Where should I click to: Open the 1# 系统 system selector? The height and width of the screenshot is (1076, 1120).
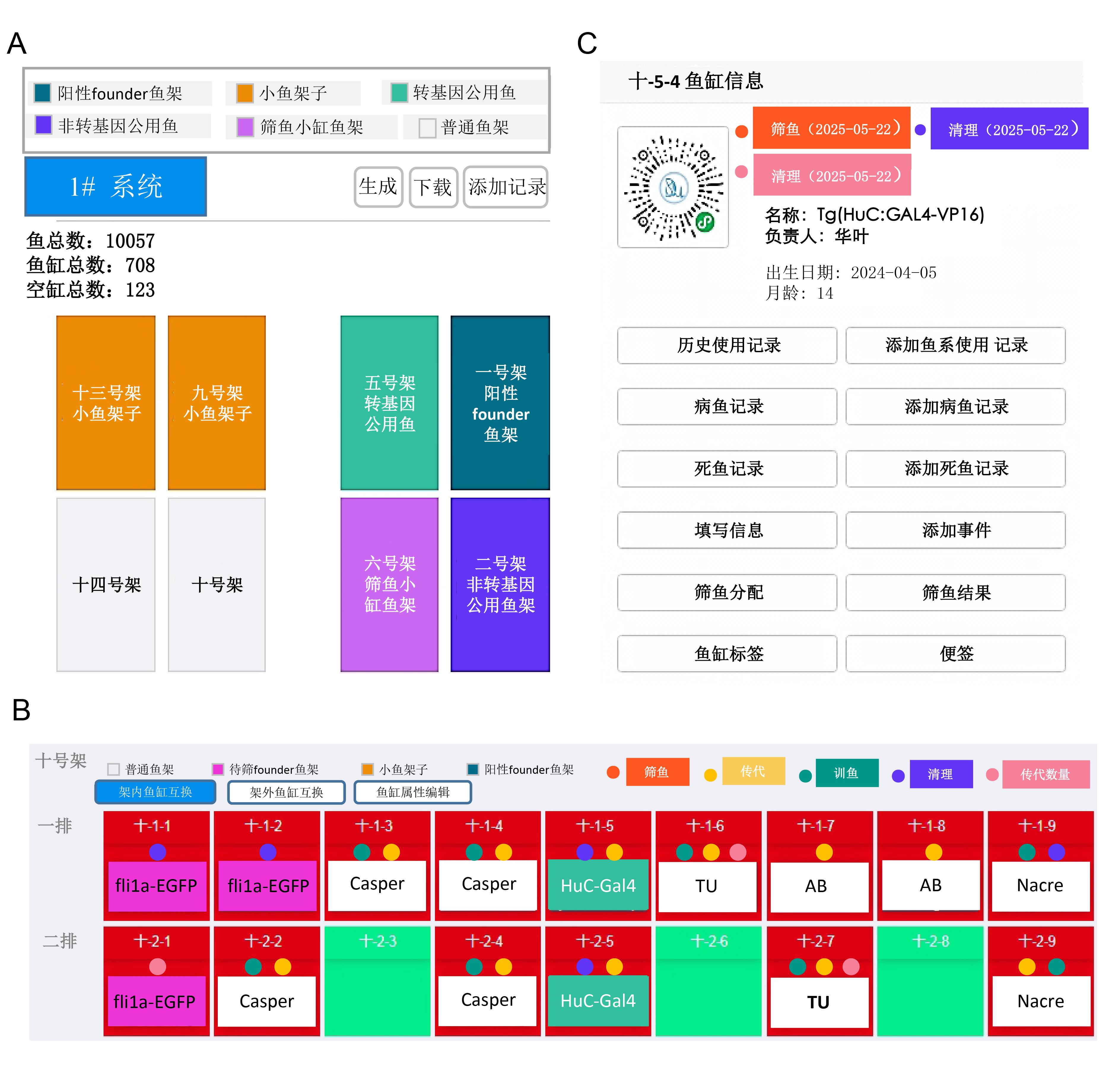pyautogui.click(x=115, y=187)
